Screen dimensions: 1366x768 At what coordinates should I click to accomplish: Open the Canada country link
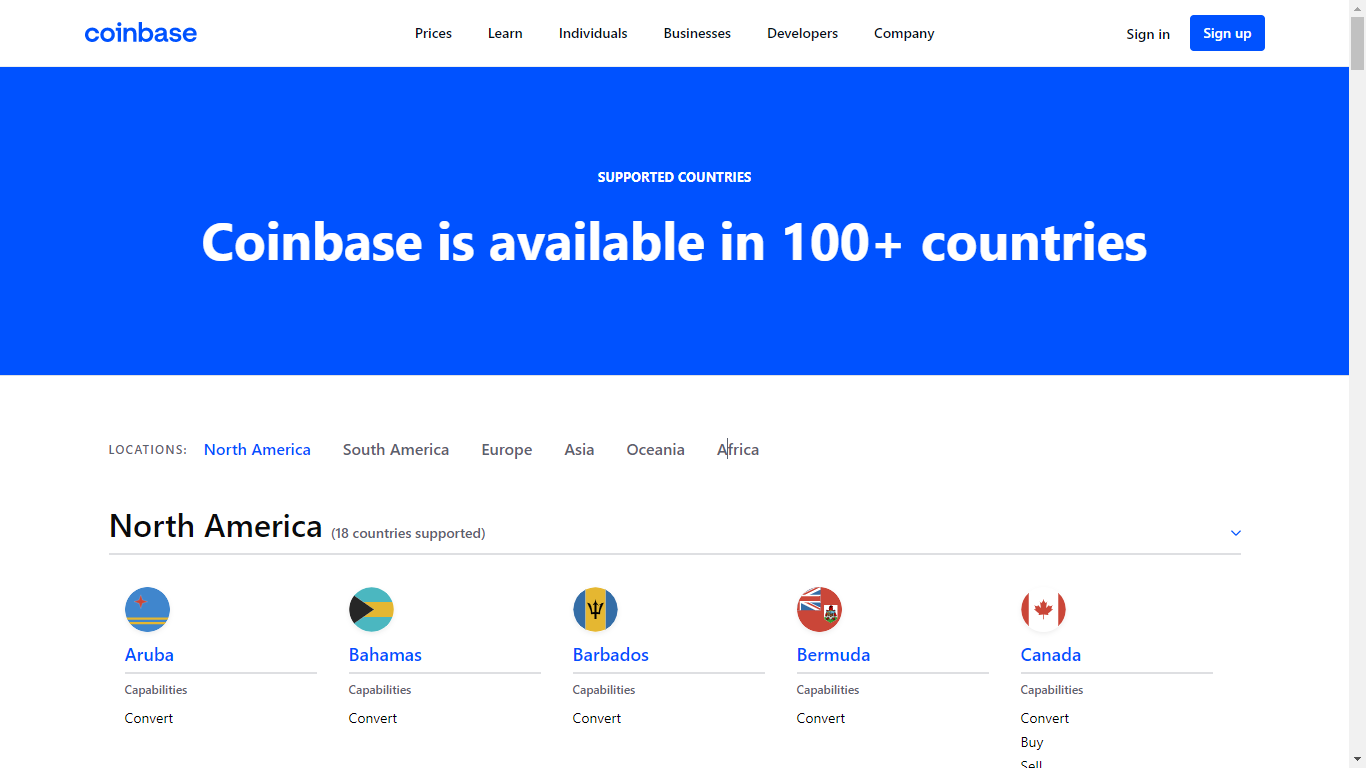(1051, 655)
